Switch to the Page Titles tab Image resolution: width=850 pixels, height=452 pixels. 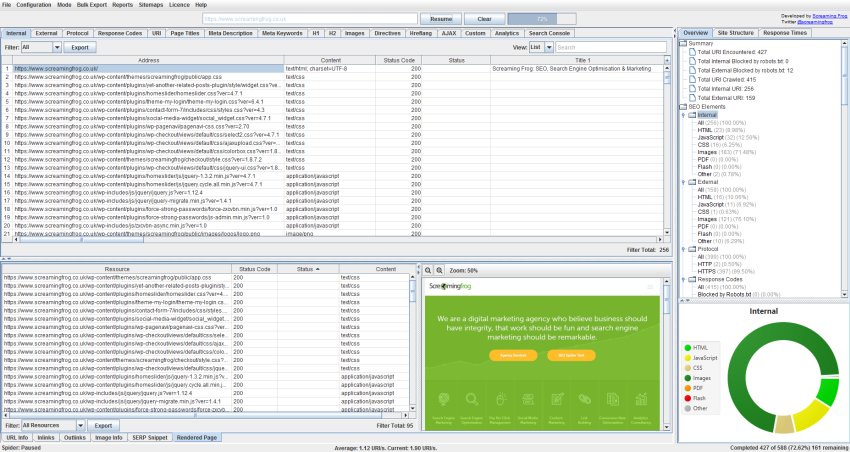click(184, 34)
